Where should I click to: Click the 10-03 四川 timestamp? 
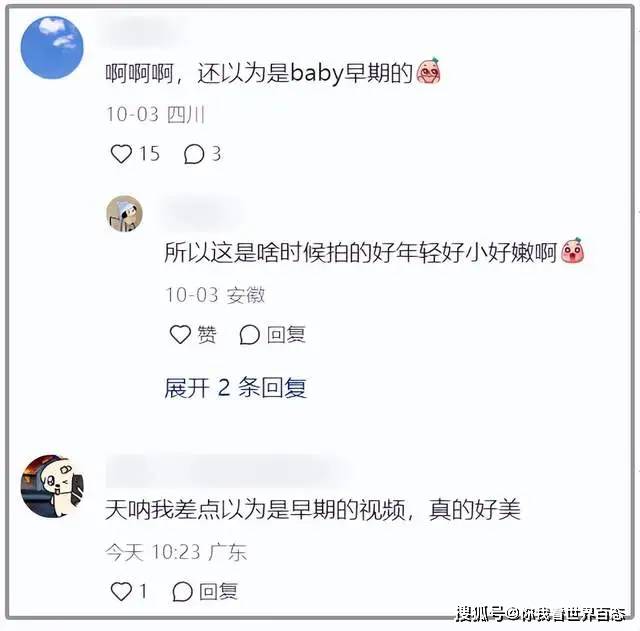[x=155, y=114]
